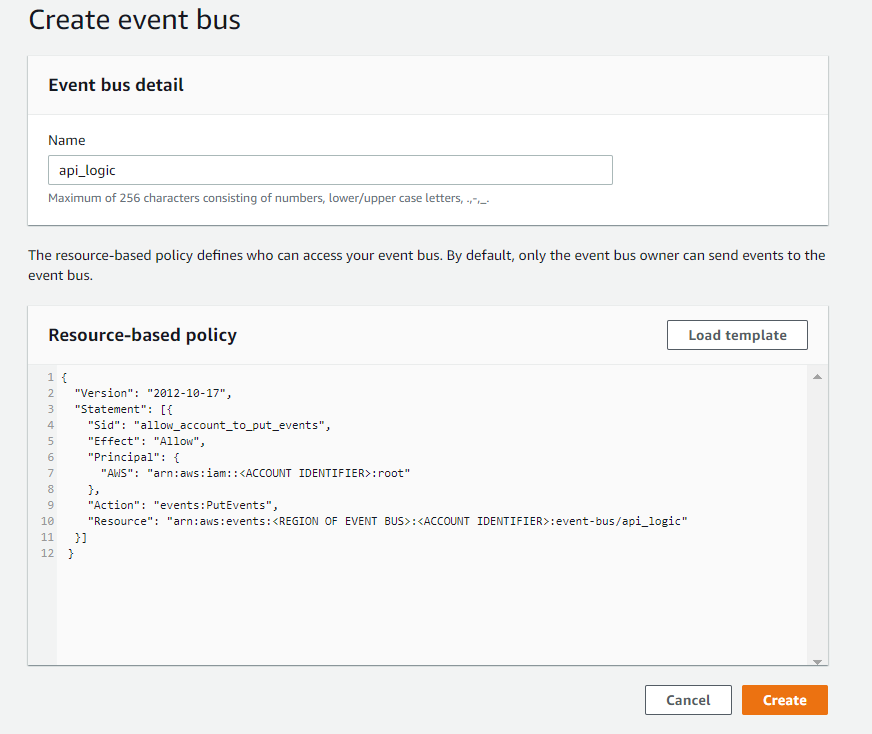The height and width of the screenshot is (734, 872).
Task: Click the Create event bus page title
Action: (x=134, y=19)
